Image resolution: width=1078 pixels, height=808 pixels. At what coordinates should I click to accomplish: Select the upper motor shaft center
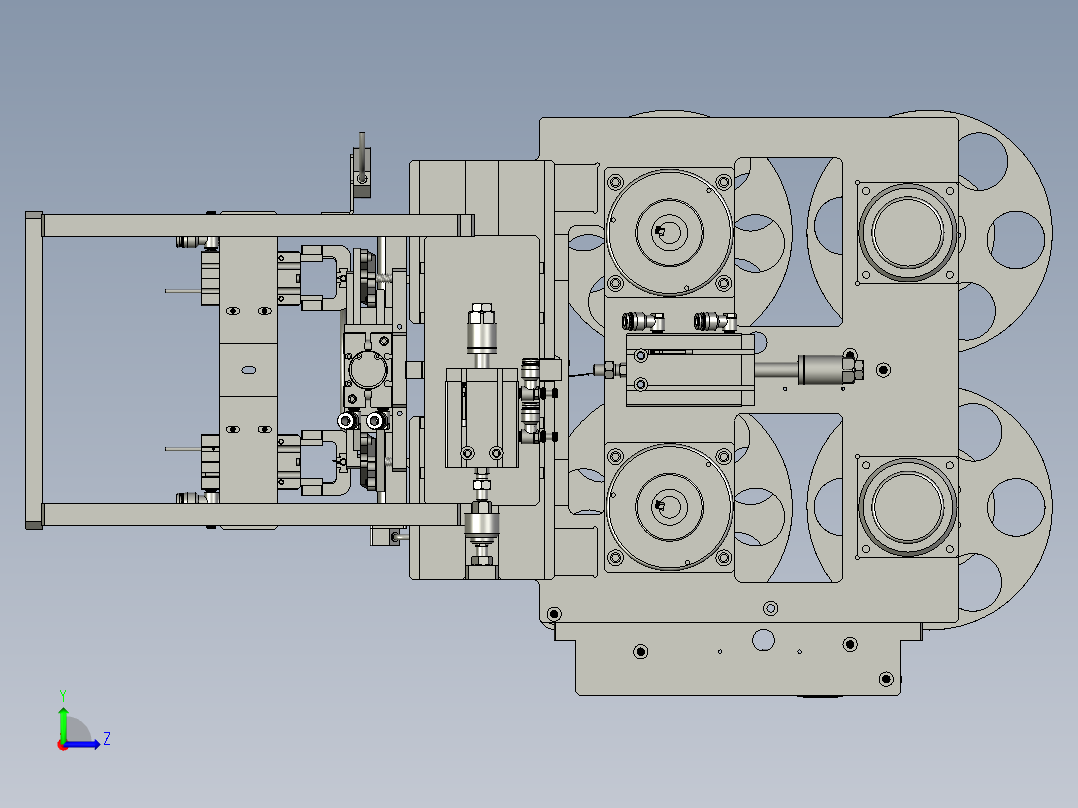point(668,230)
